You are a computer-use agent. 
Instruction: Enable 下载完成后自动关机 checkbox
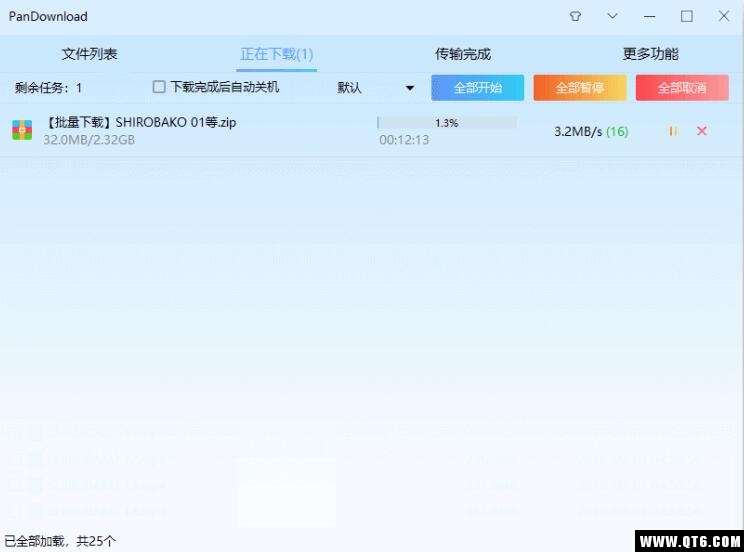(x=159, y=87)
